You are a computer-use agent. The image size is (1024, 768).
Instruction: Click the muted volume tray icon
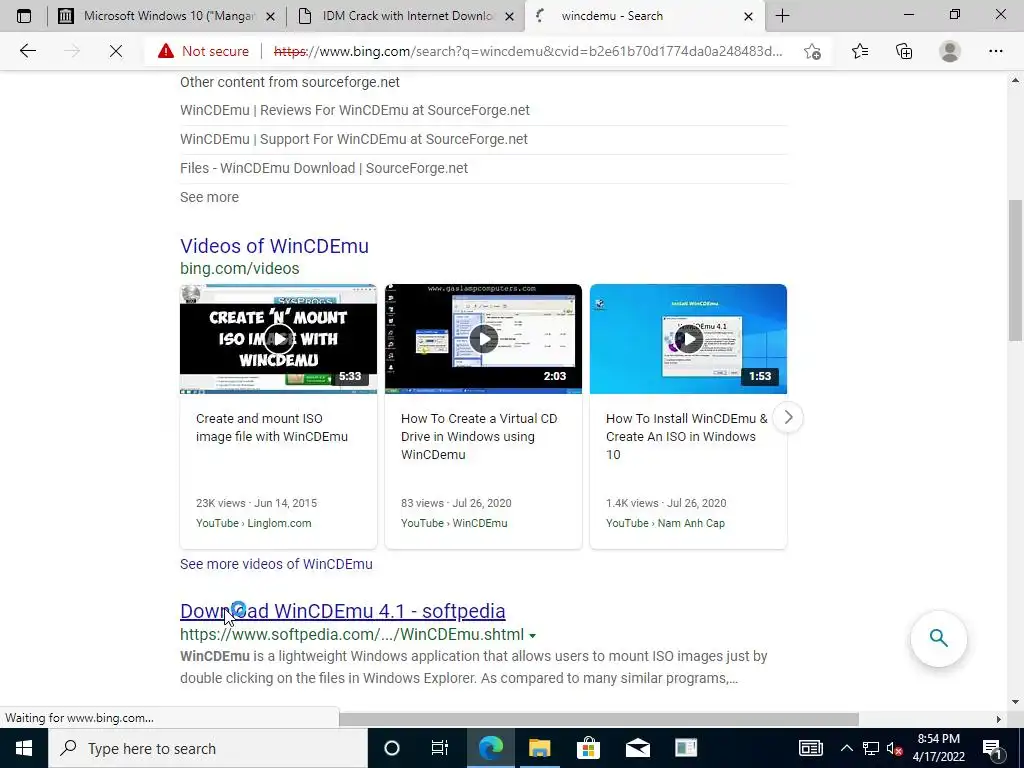pyautogui.click(x=895, y=748)
